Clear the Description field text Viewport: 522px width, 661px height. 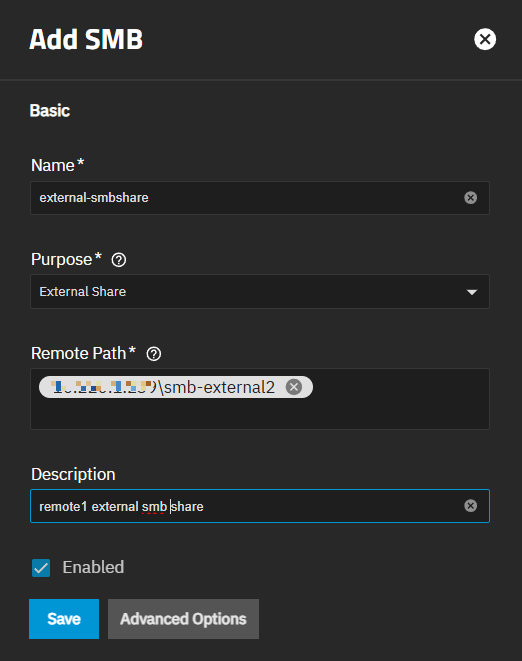(x=471, y=506)
